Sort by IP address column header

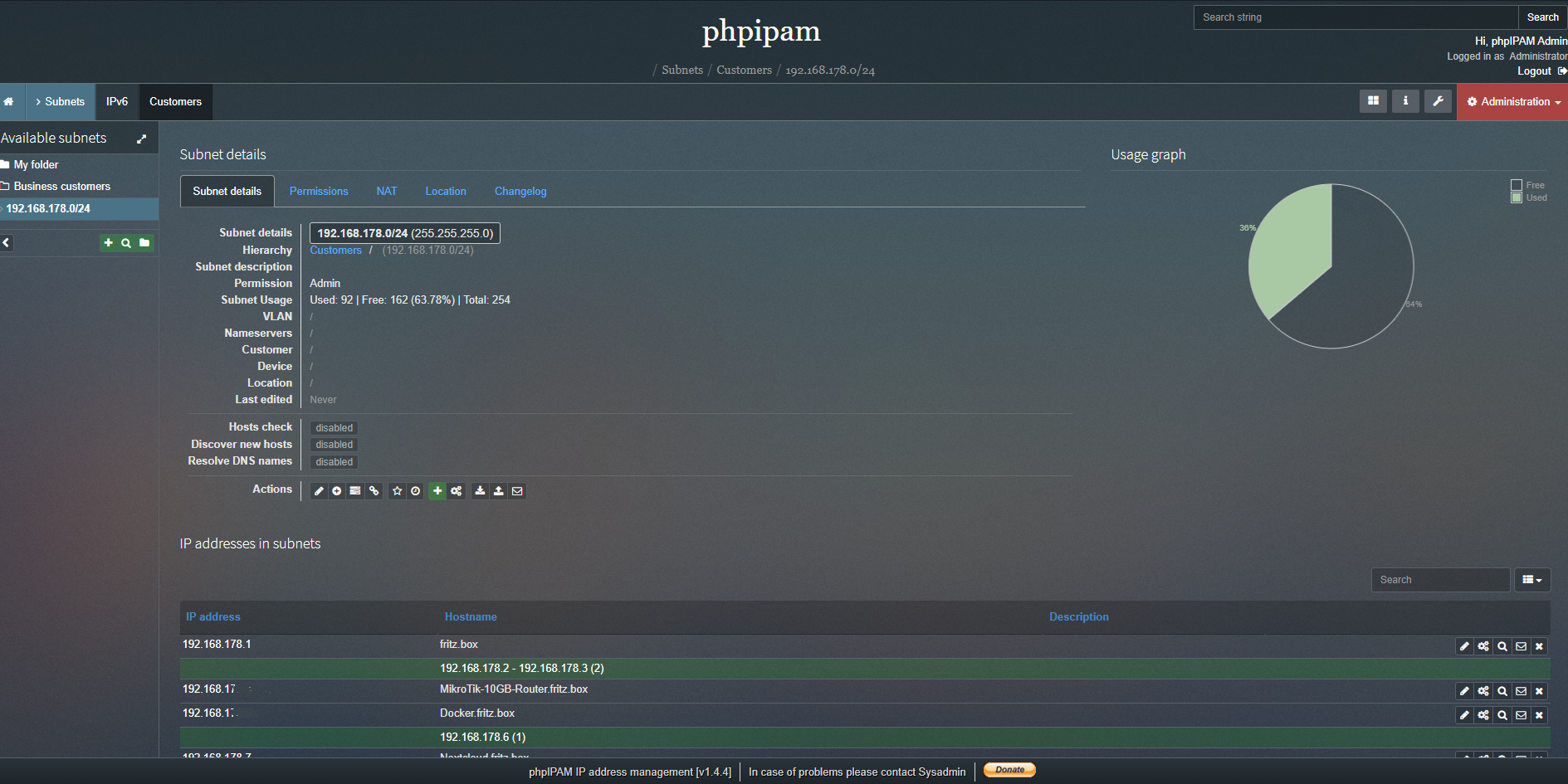pos(213,617)
